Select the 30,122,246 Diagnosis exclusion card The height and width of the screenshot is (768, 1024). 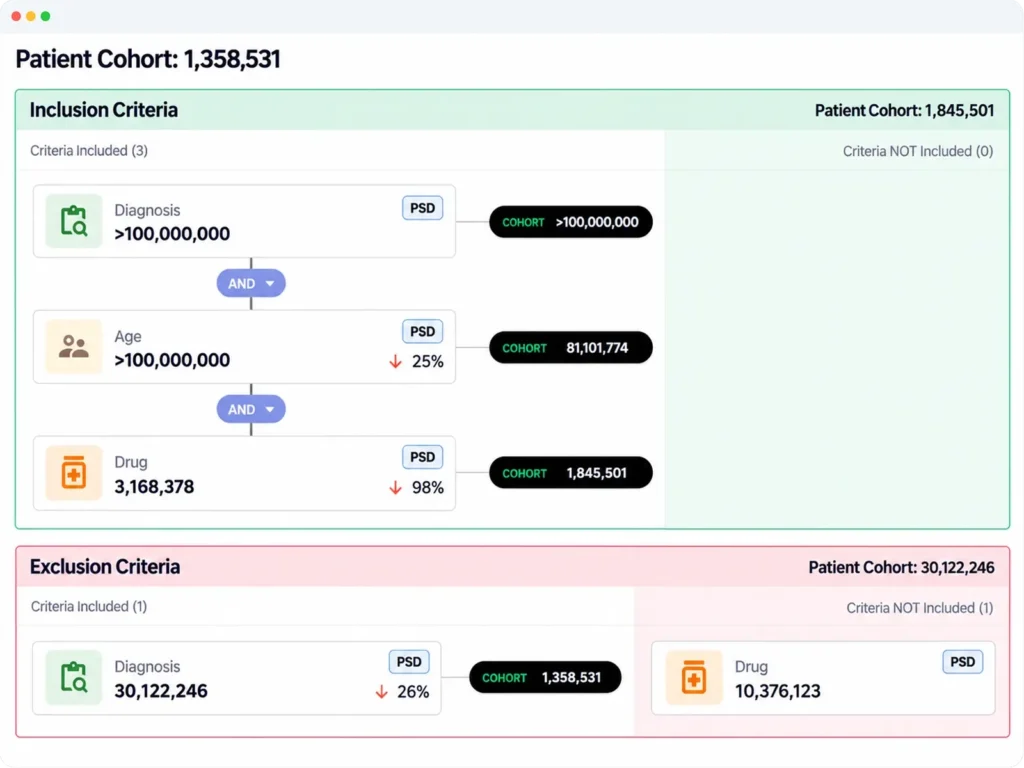236,678
